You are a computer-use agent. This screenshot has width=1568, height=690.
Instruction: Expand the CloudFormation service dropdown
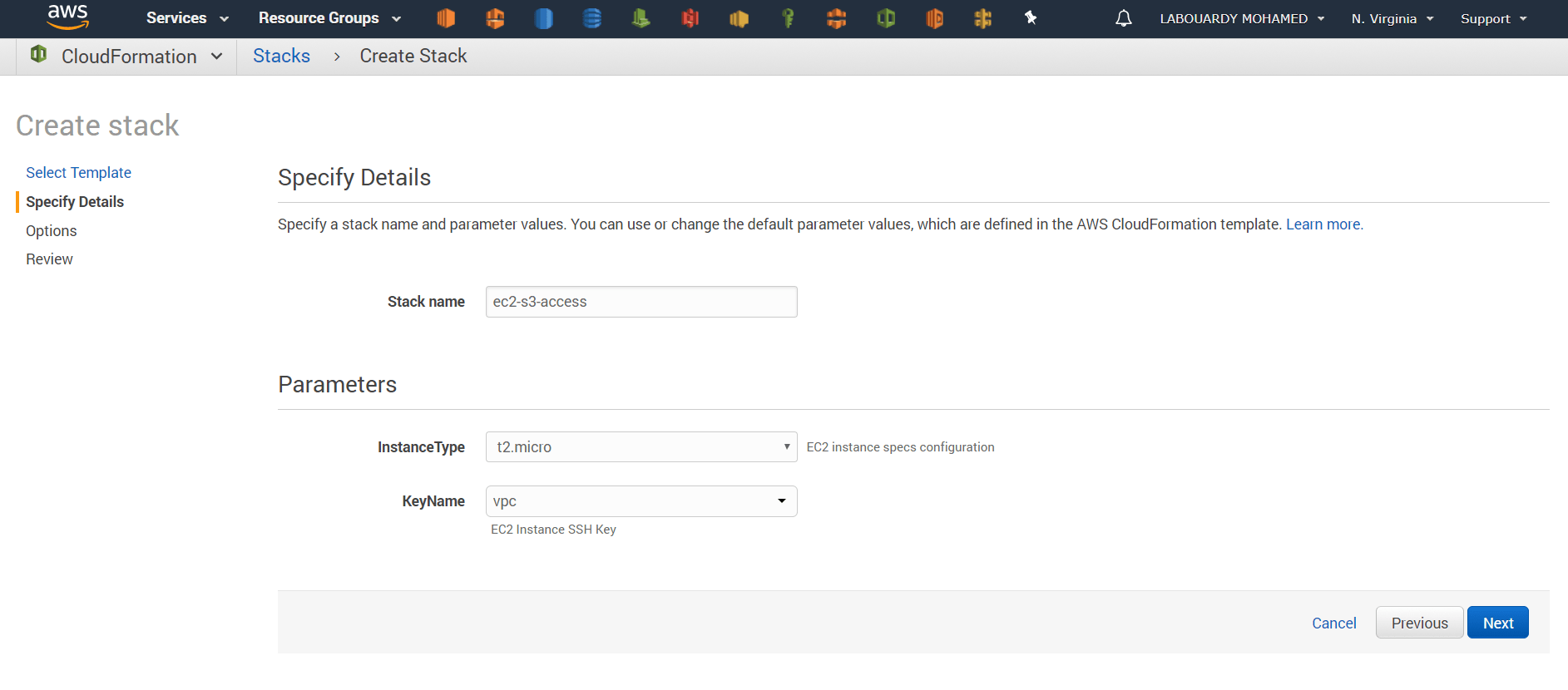click(142, 57)
